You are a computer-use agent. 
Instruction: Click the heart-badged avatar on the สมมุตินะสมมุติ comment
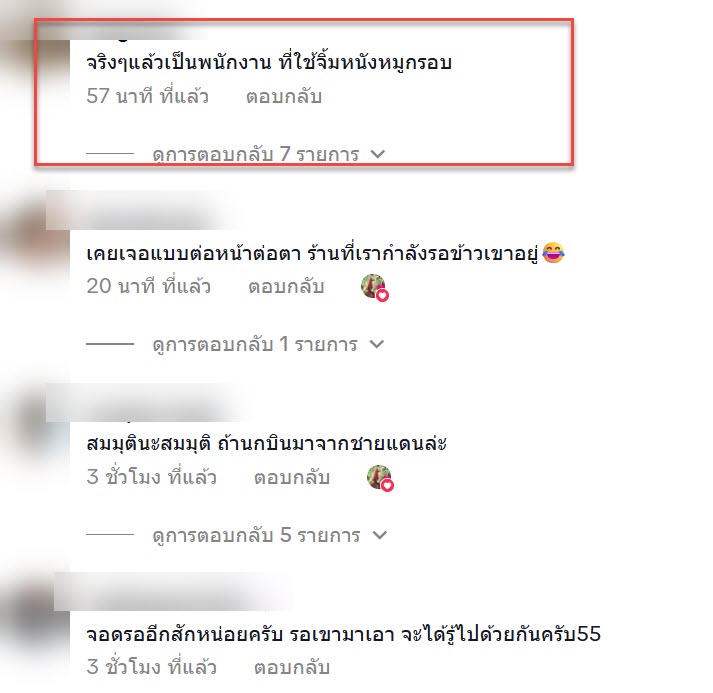click(x=380, y=478)
